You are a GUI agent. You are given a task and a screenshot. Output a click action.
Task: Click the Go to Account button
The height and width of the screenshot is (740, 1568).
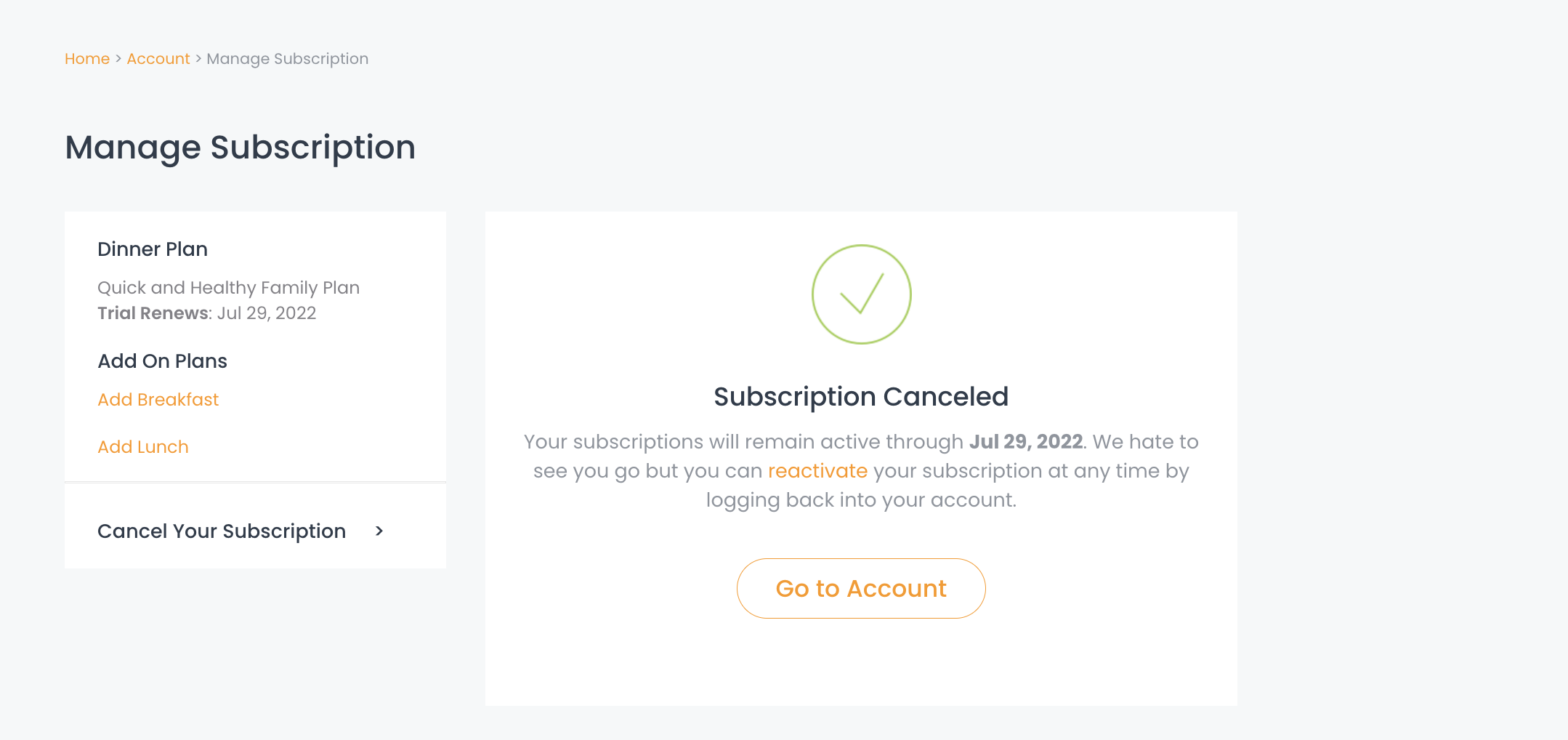point(861,589)
